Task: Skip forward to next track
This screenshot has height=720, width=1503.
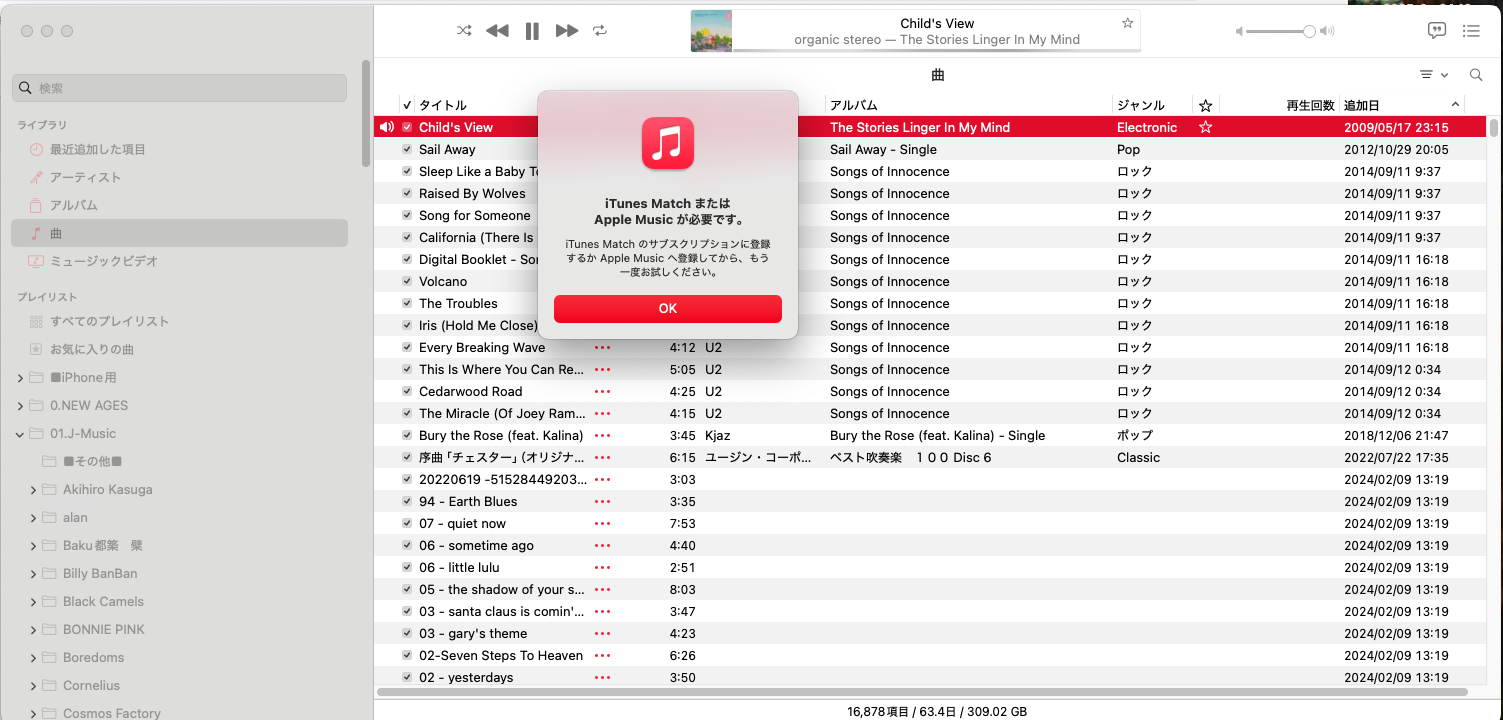Action: (567, 31)
